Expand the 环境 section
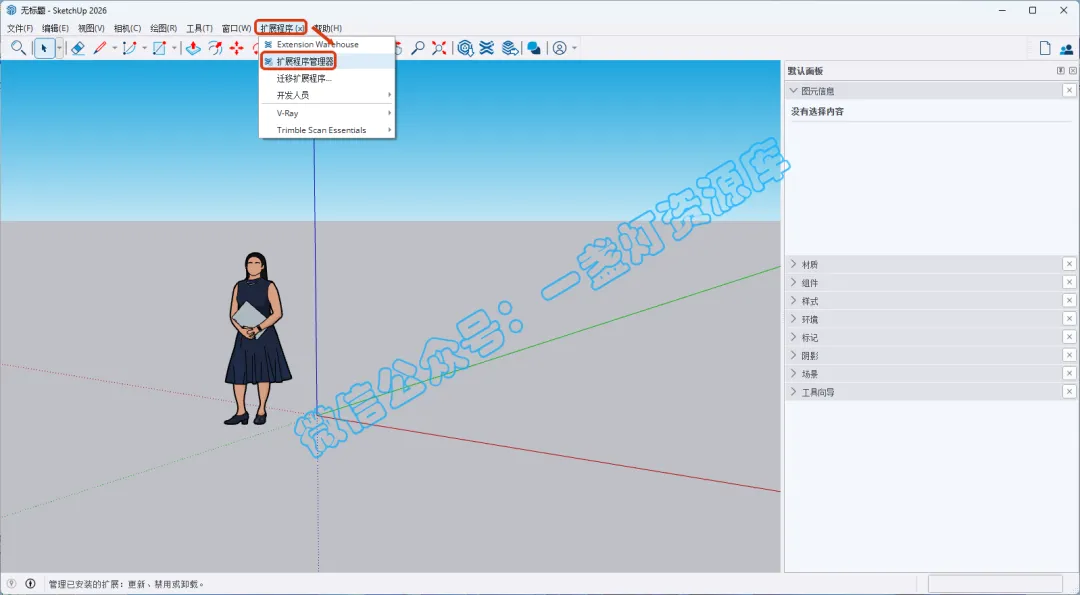 793,319
